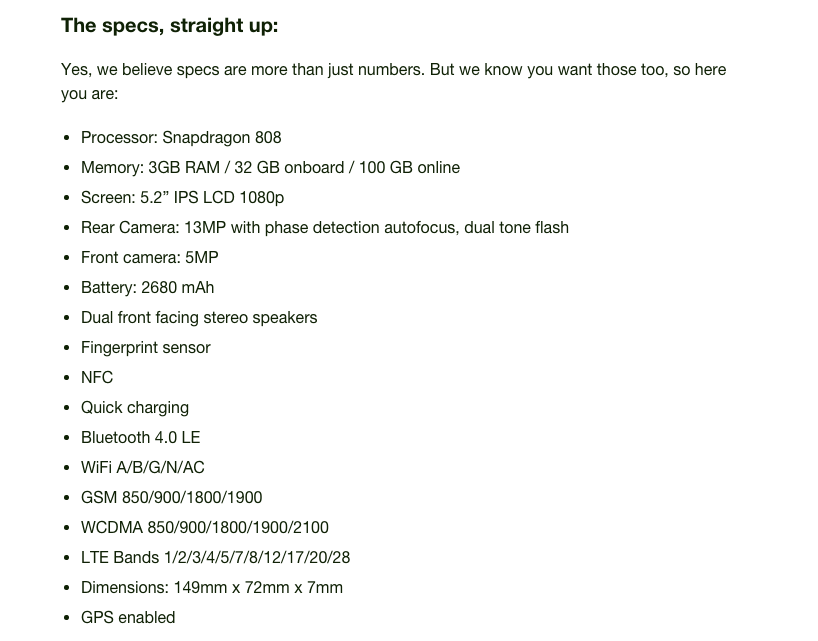Click the 'The specs, straight up:' heading
The height and width of the screenshot is (641, 818).
coord(169,26)
